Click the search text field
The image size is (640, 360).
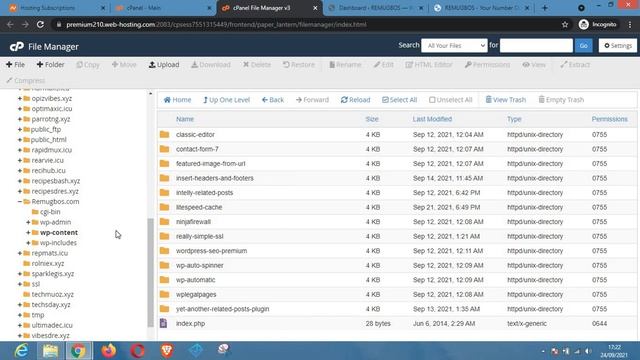pos(536,45)
